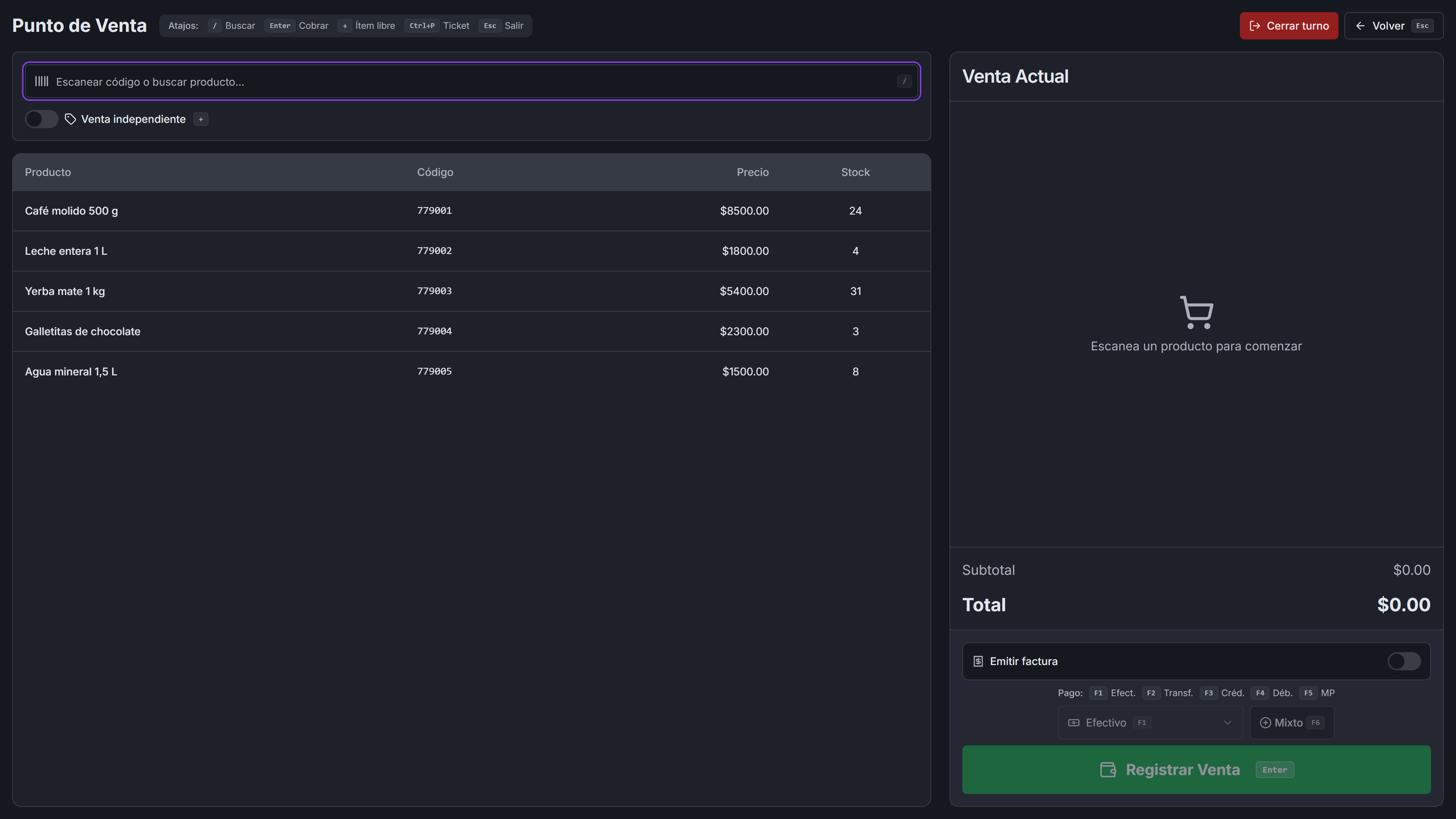1456x819 pixels.
Task: Click the Código column header
Action: 435,173
